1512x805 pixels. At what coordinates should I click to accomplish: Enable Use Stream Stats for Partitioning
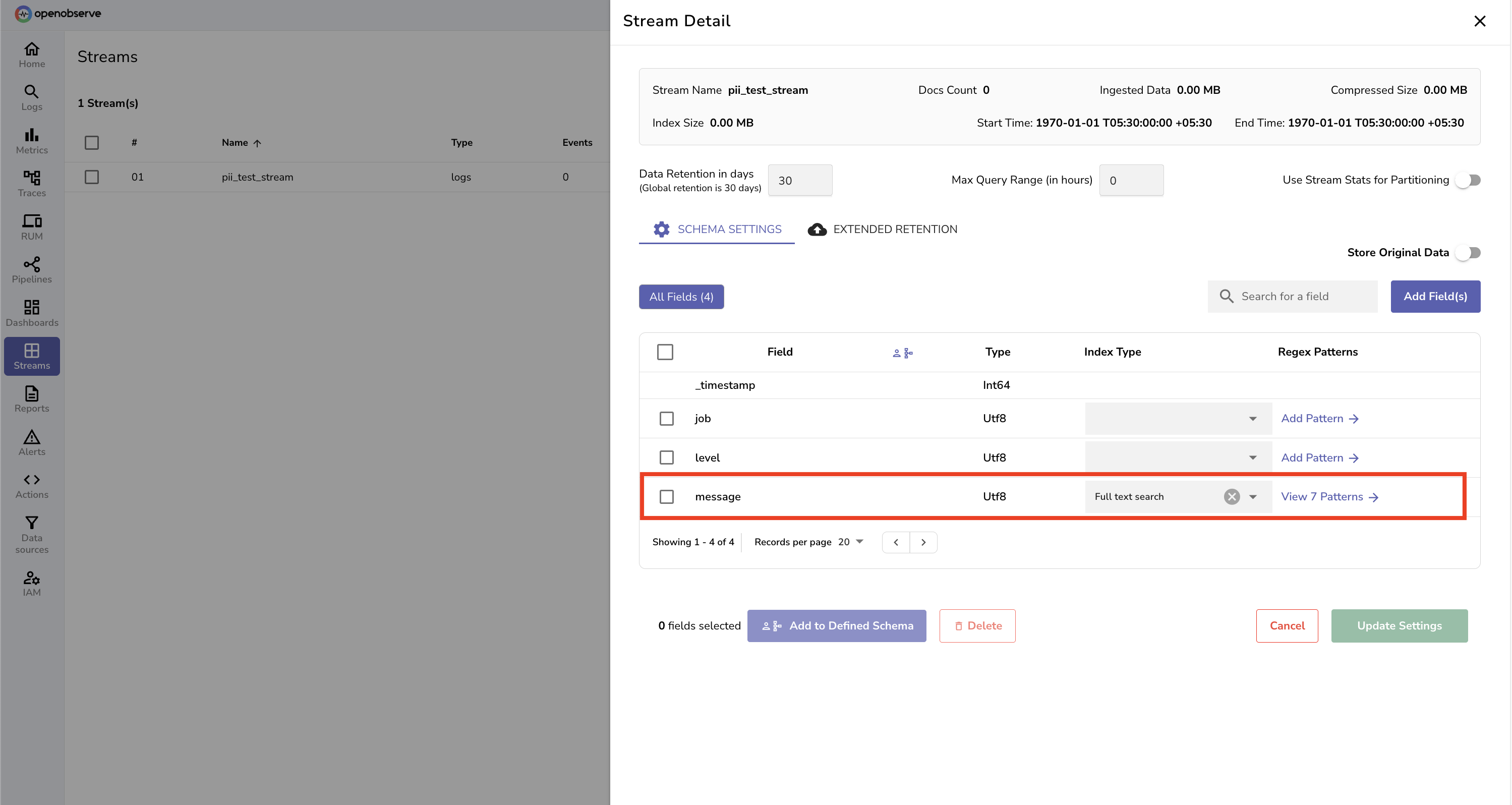coord(1469,180)
